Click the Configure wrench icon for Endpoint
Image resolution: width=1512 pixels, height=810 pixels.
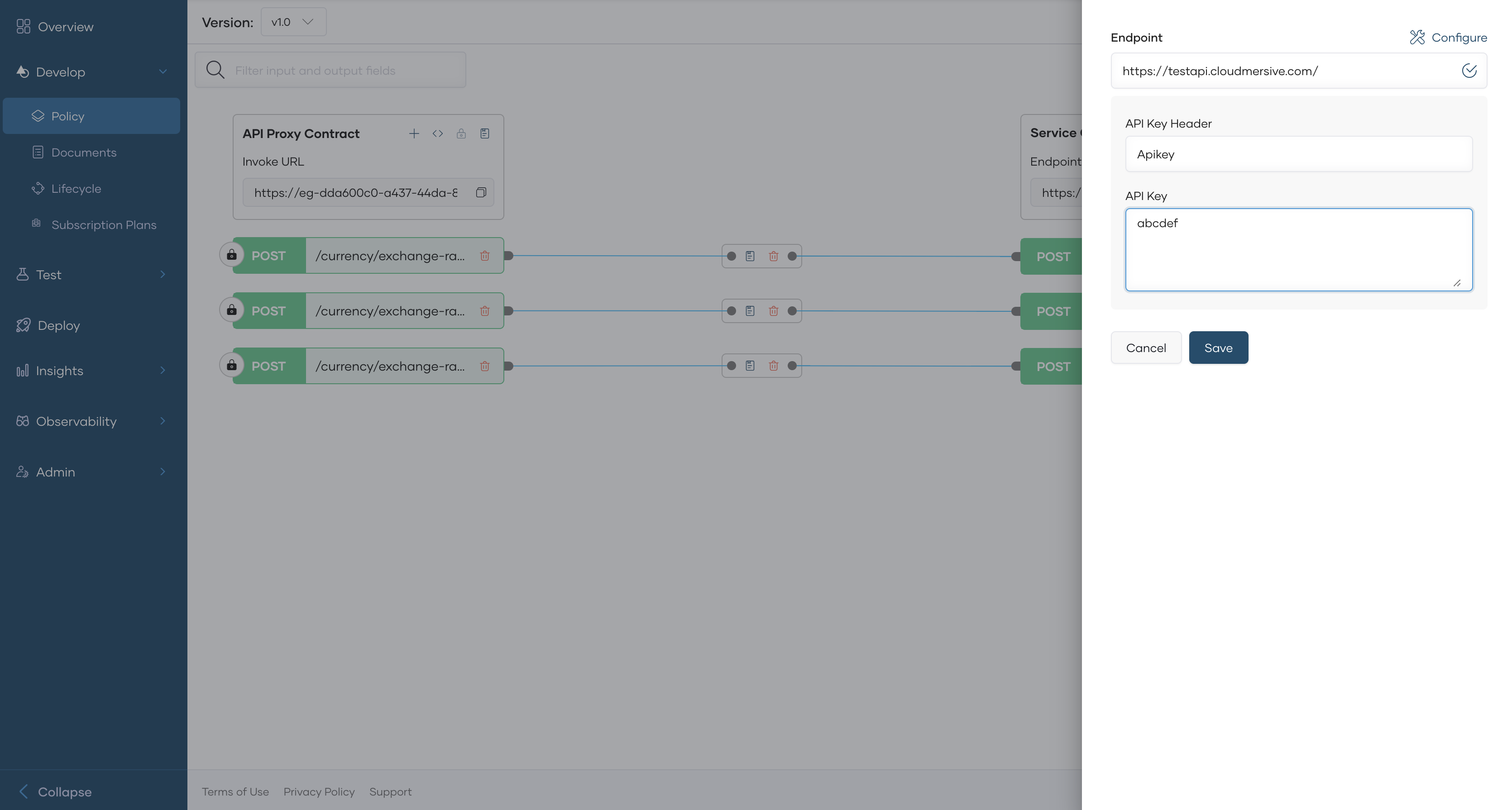pos(1417,37)
